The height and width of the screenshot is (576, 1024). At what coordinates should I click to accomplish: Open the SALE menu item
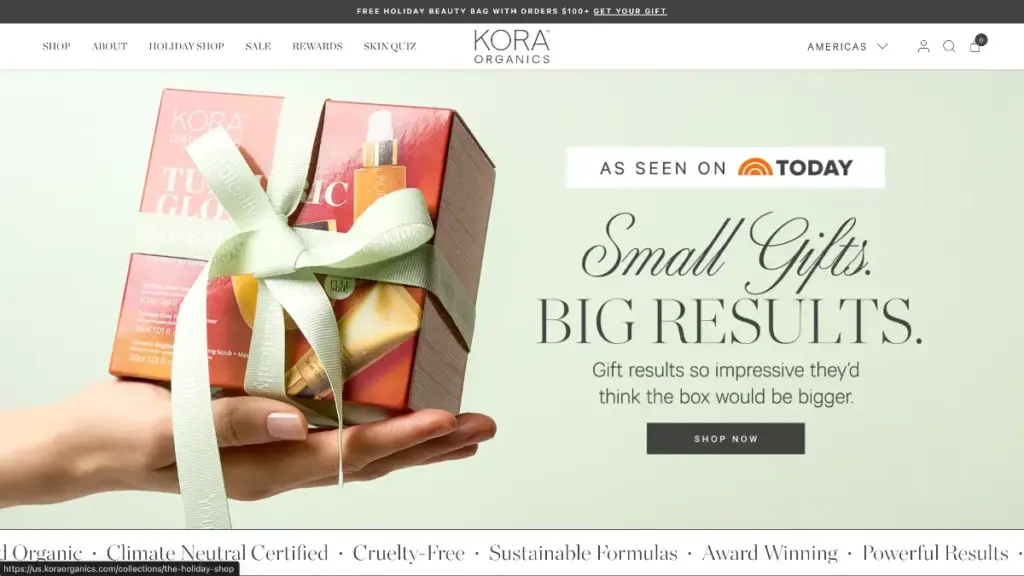(258, 46)
